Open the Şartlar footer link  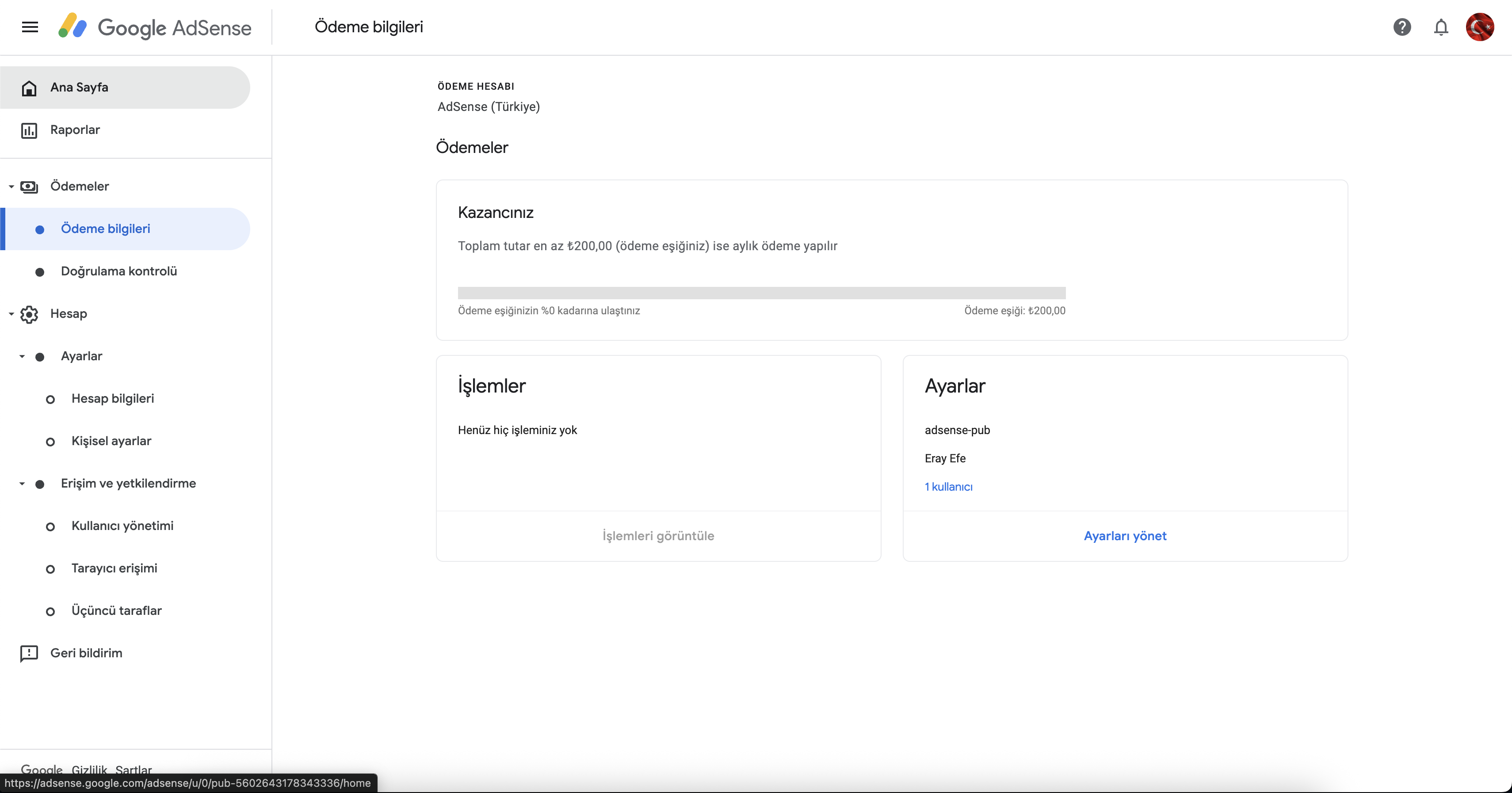click(x=133, y=770)
